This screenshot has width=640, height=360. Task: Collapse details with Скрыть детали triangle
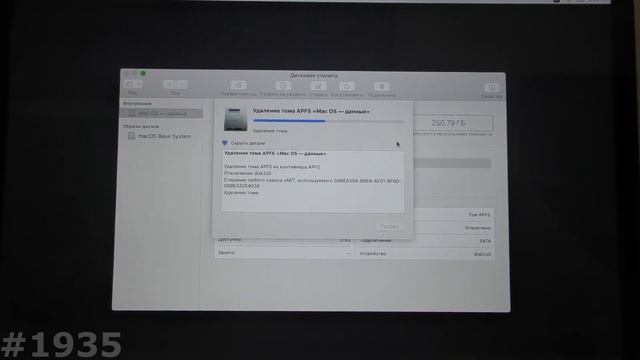click(224, 143)
